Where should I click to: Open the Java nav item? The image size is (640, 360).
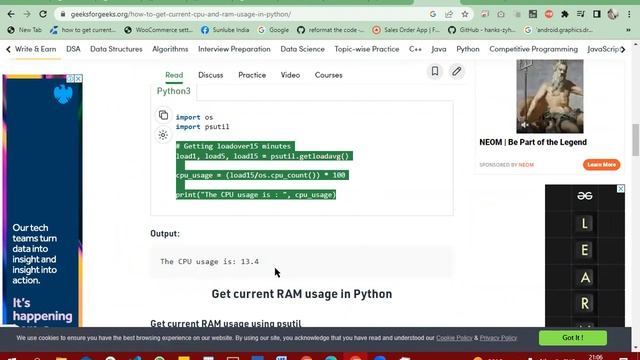click(439, 49)
